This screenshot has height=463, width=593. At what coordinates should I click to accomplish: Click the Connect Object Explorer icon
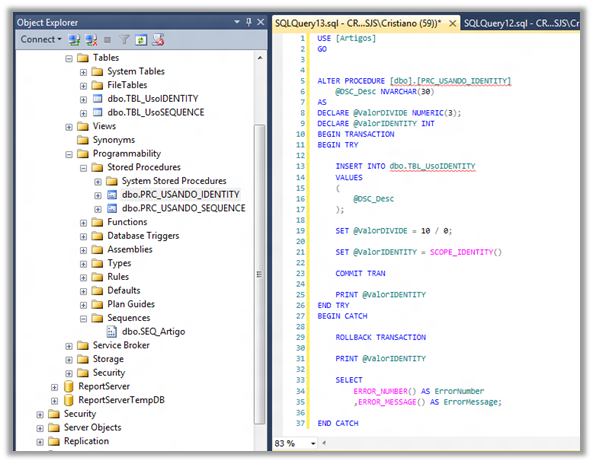(74, 39)
